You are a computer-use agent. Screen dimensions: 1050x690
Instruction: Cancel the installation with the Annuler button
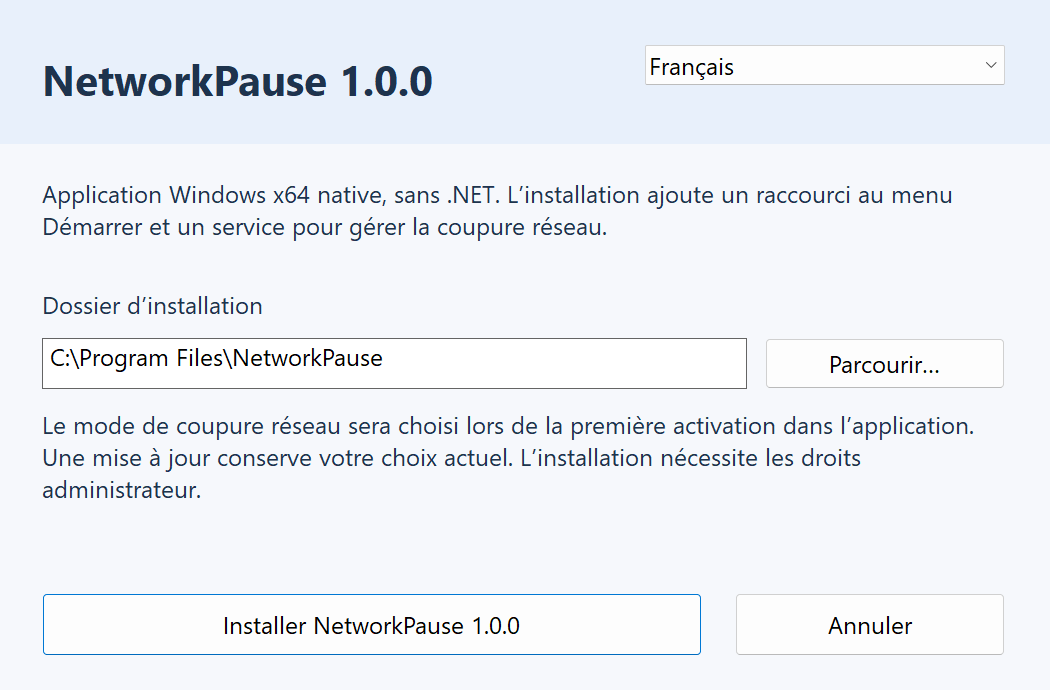pyautogui.click(x=870, y=624)
